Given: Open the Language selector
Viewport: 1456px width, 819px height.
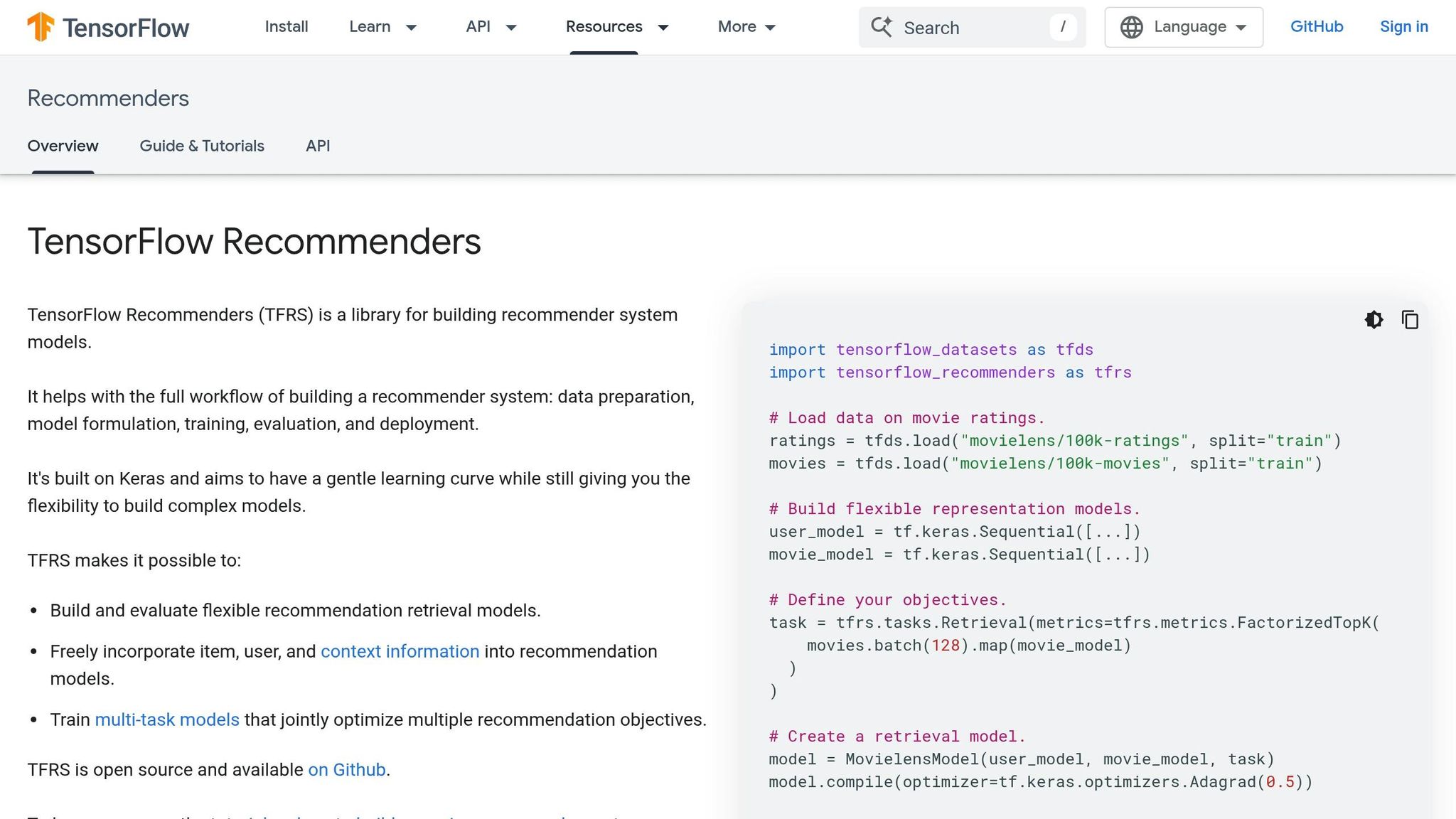Looking at the screenshot, I should click(1182, 26).
